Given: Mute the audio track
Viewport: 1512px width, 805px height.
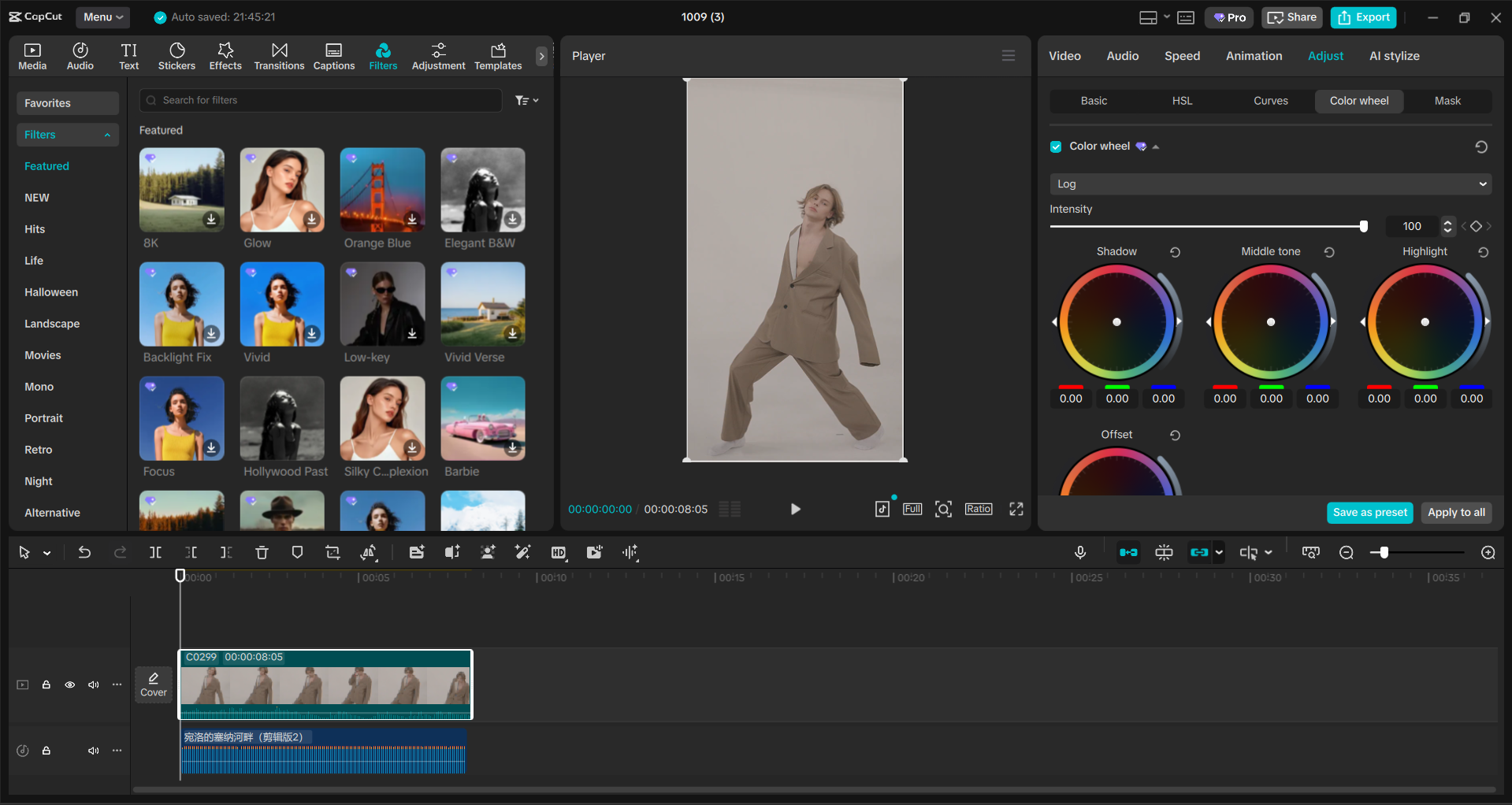Looking at the screenshot, I should (93, 751).
